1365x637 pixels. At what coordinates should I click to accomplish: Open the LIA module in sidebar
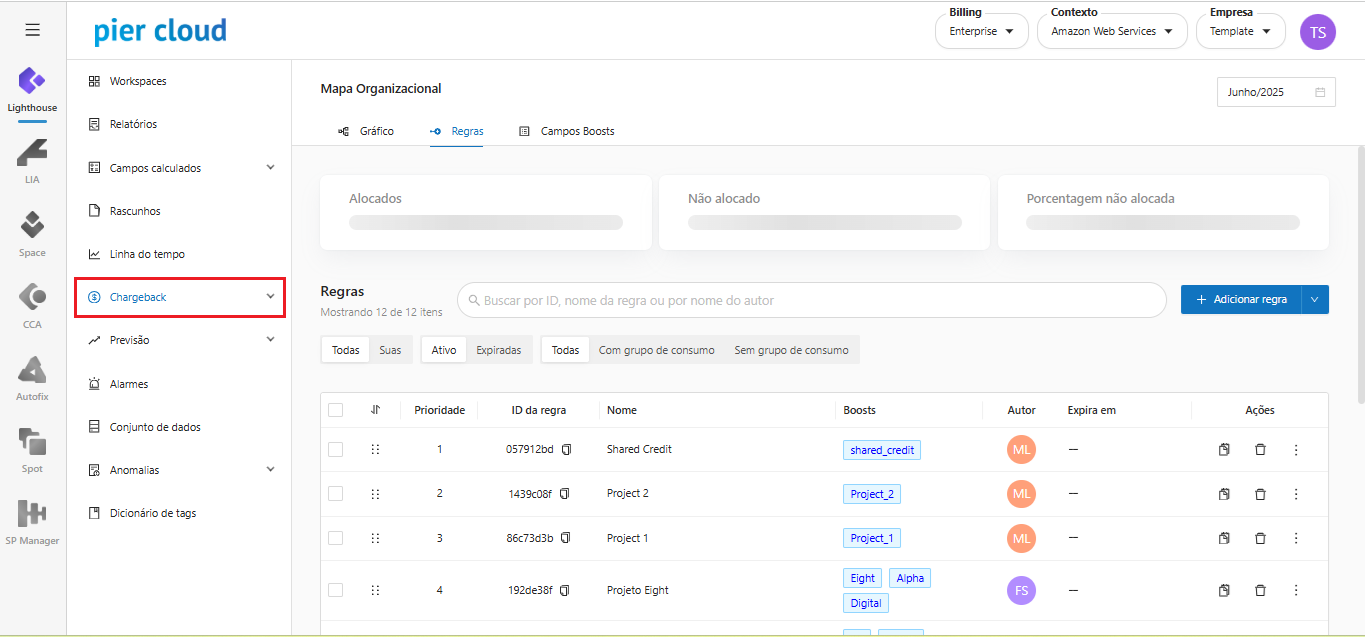tap(33, 159)
